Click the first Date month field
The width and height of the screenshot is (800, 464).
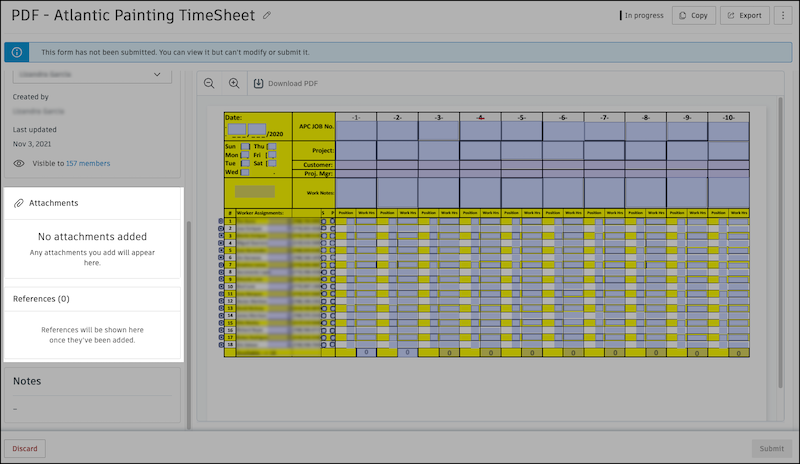pos(237,129)
